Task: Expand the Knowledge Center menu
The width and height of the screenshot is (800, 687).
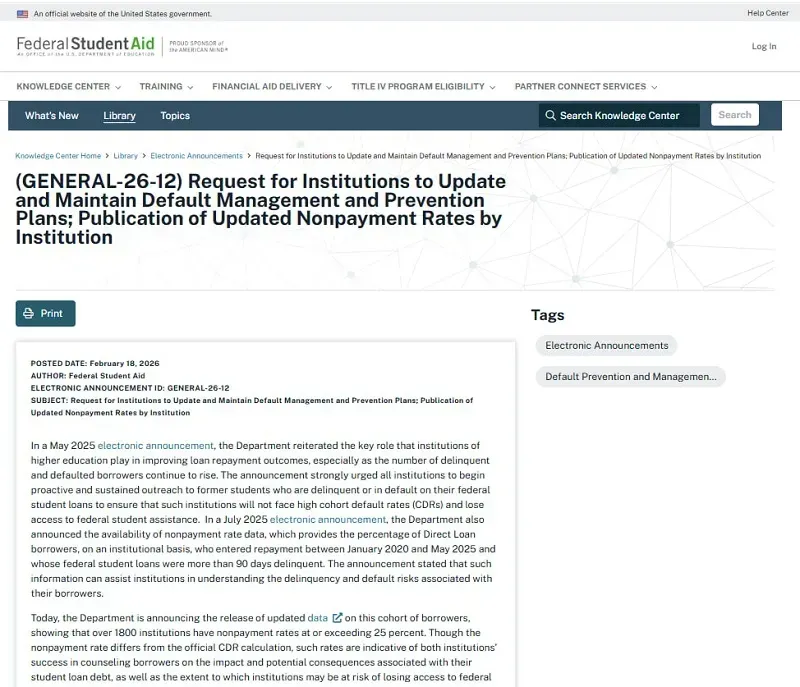Action: 68,87
